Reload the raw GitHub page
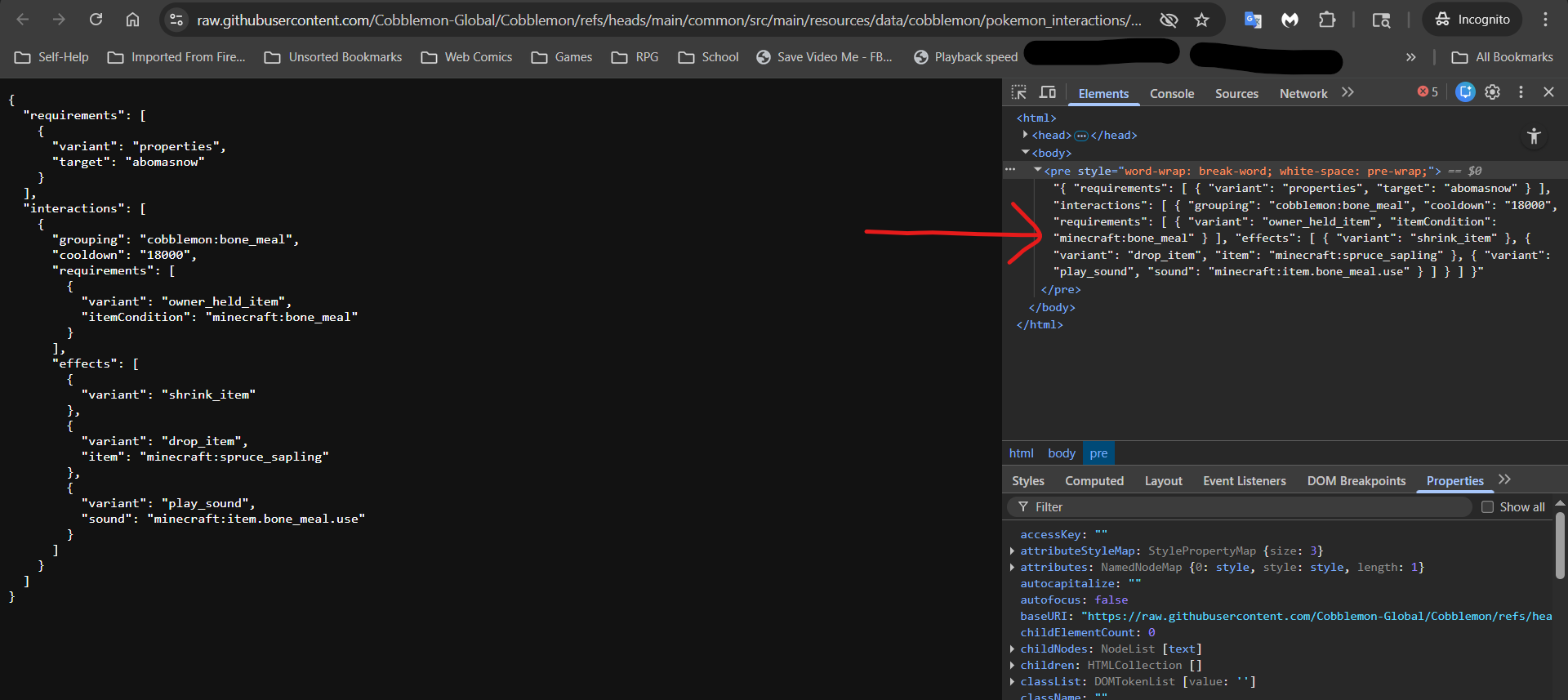The image size is (1568, 700). 96,20
